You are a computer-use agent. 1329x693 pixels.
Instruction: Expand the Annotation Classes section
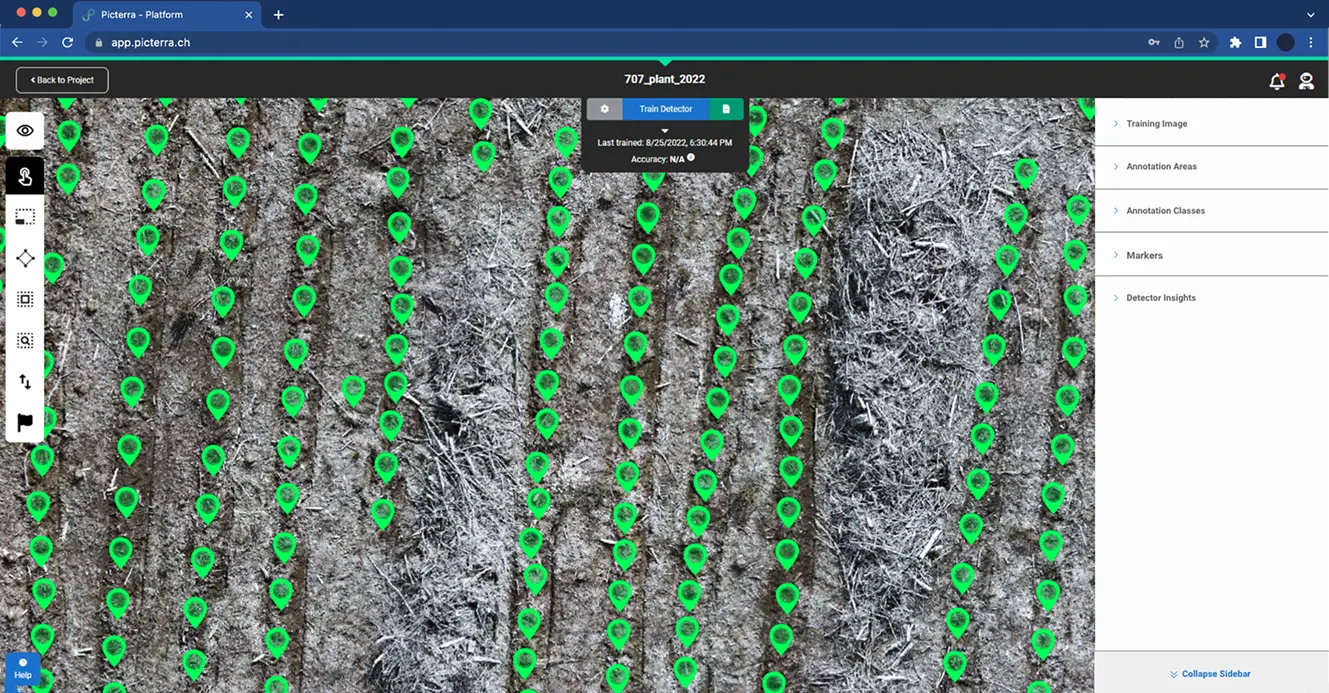coord(1165,211)
